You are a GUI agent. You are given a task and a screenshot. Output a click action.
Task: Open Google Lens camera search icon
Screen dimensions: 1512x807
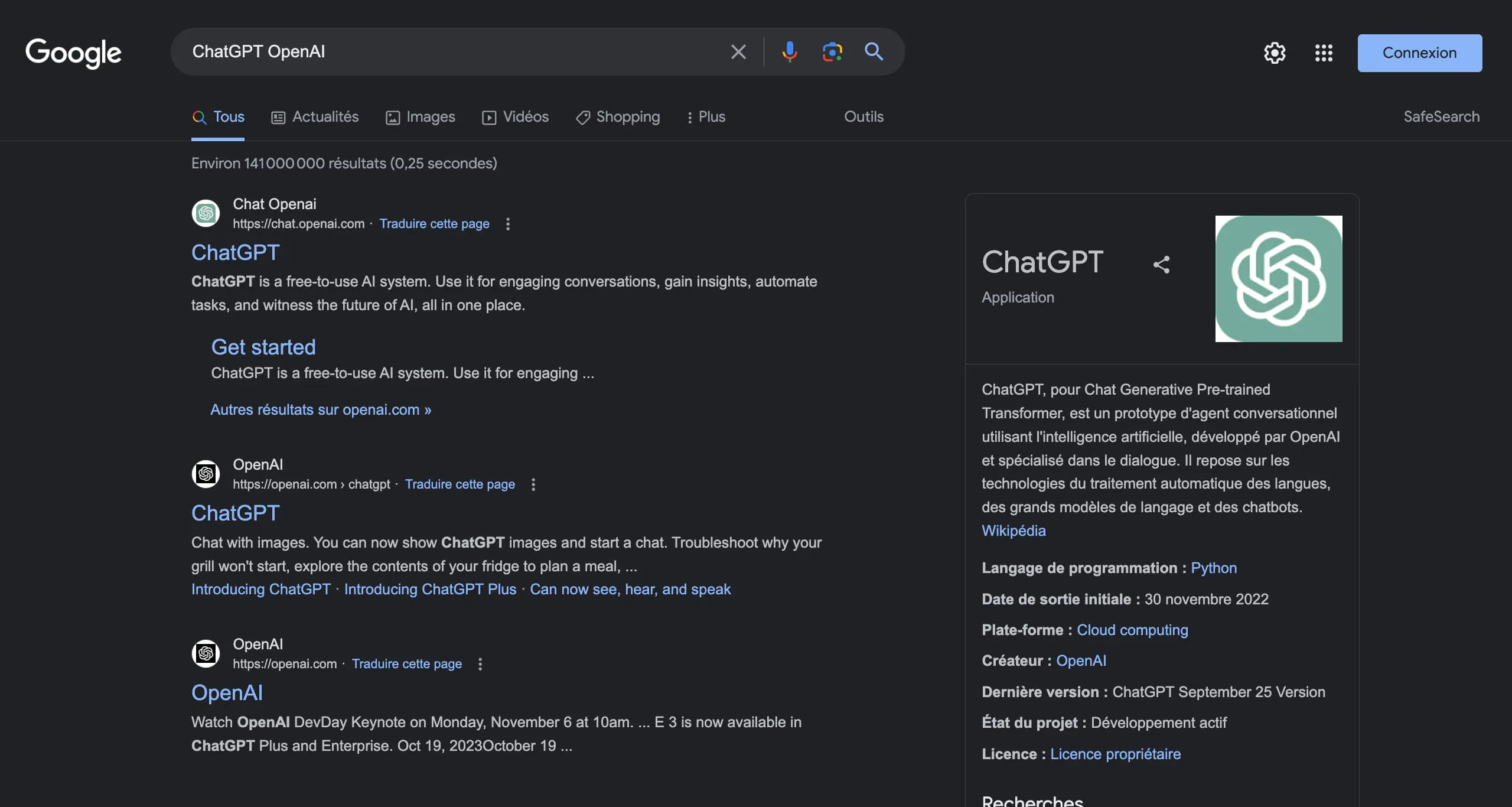(832, 52)
